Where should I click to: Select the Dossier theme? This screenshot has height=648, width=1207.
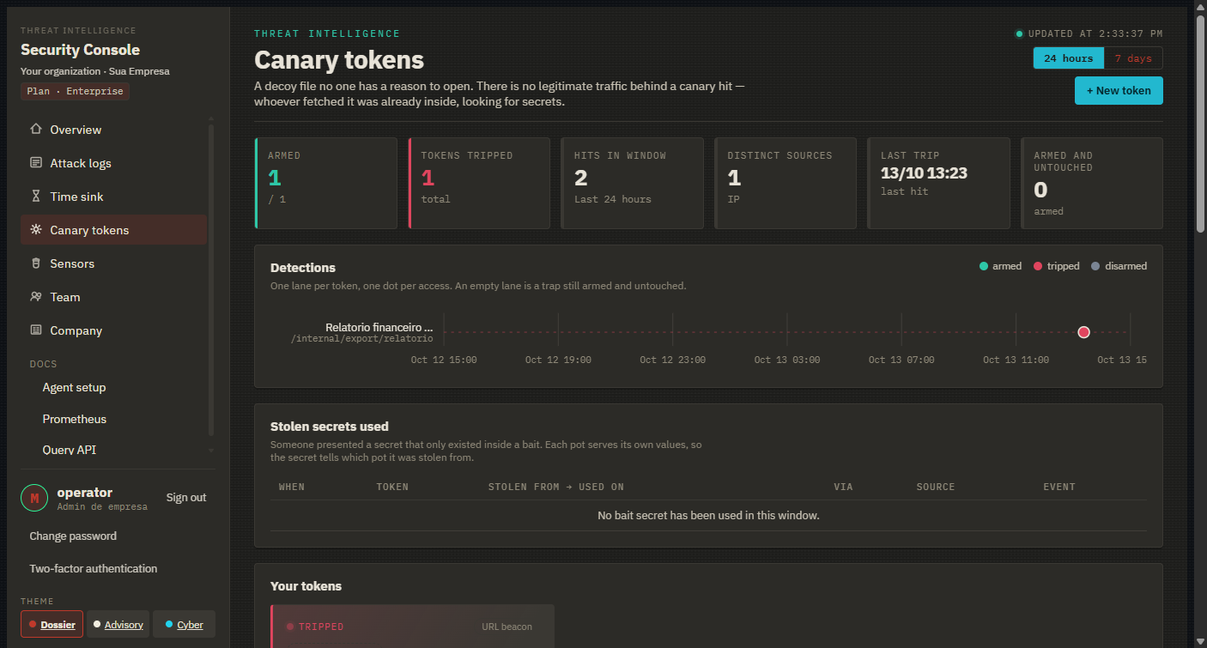click(52, 624)
